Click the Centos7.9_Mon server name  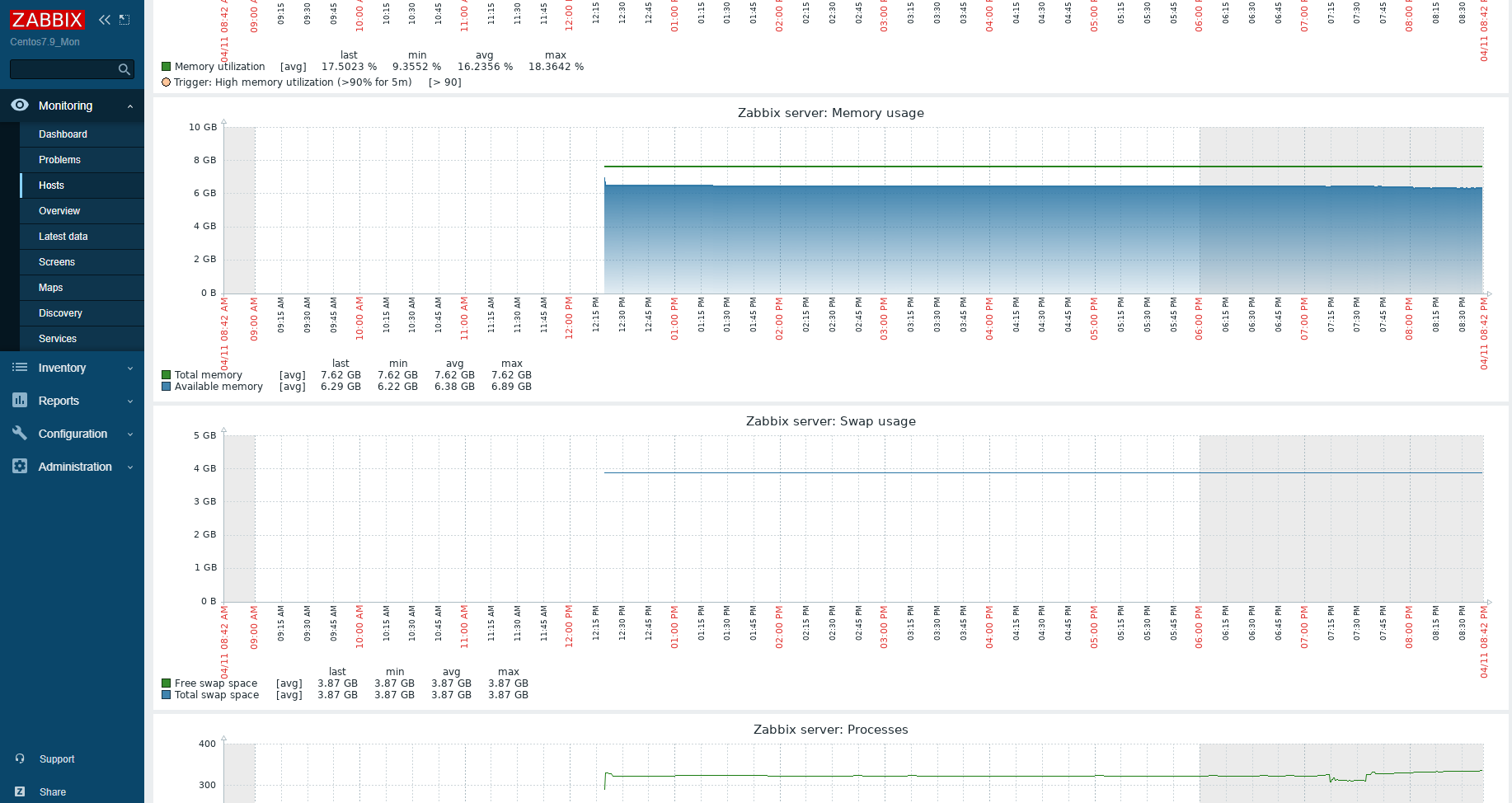(x=45, y=42)
